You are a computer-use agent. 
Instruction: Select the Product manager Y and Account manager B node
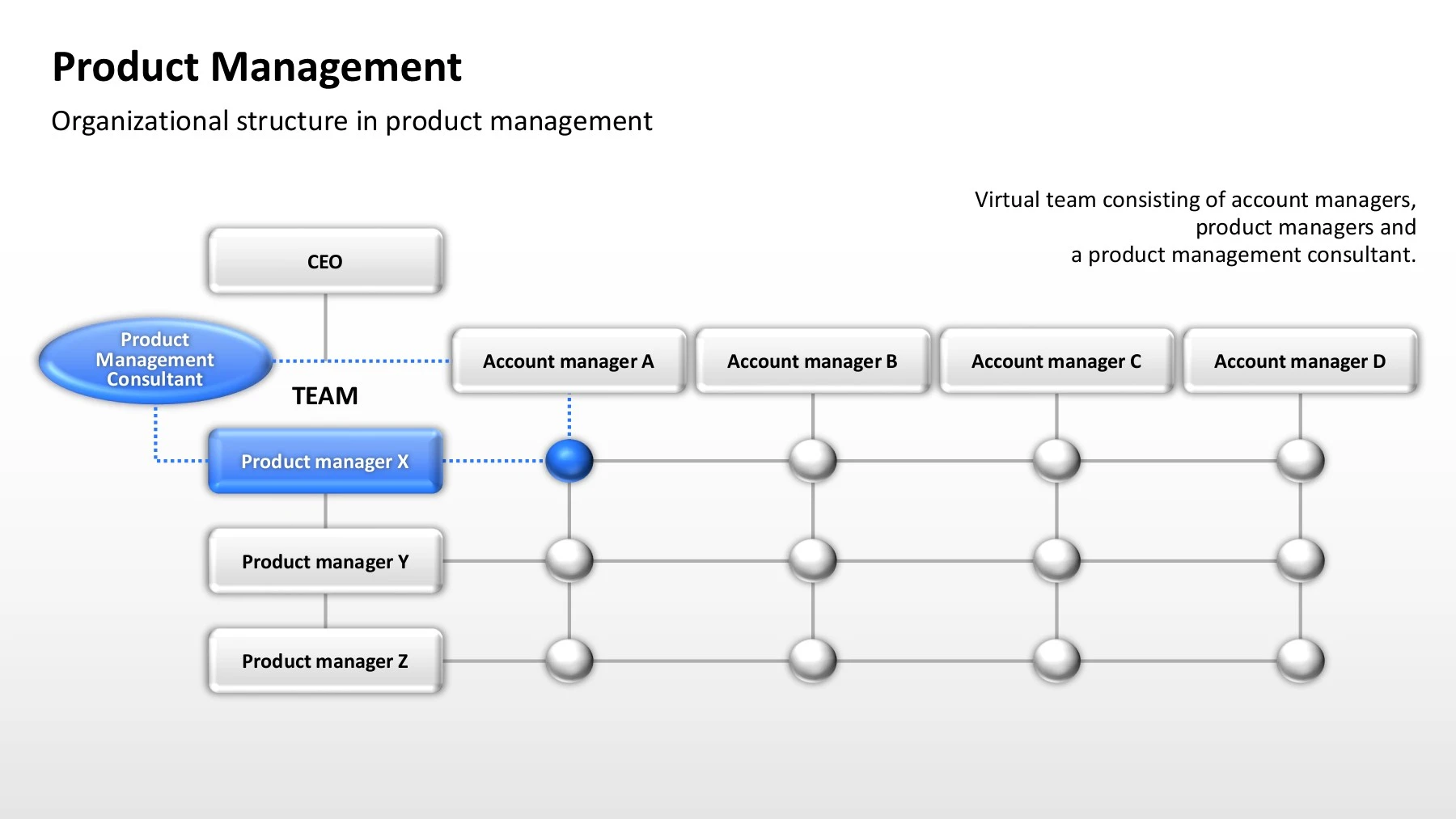(813, 560)
